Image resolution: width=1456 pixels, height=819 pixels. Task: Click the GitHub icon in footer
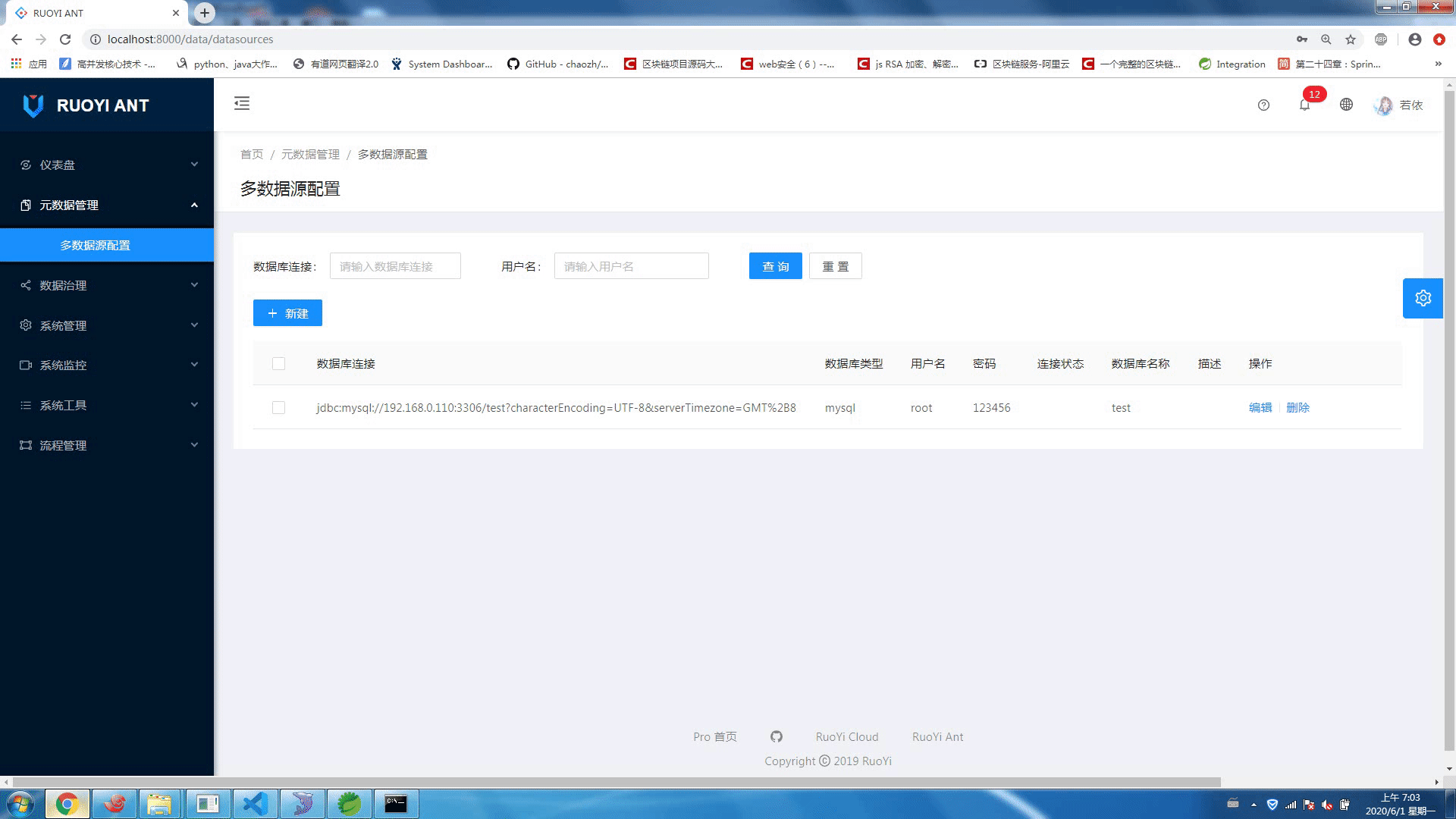point(776,736)
